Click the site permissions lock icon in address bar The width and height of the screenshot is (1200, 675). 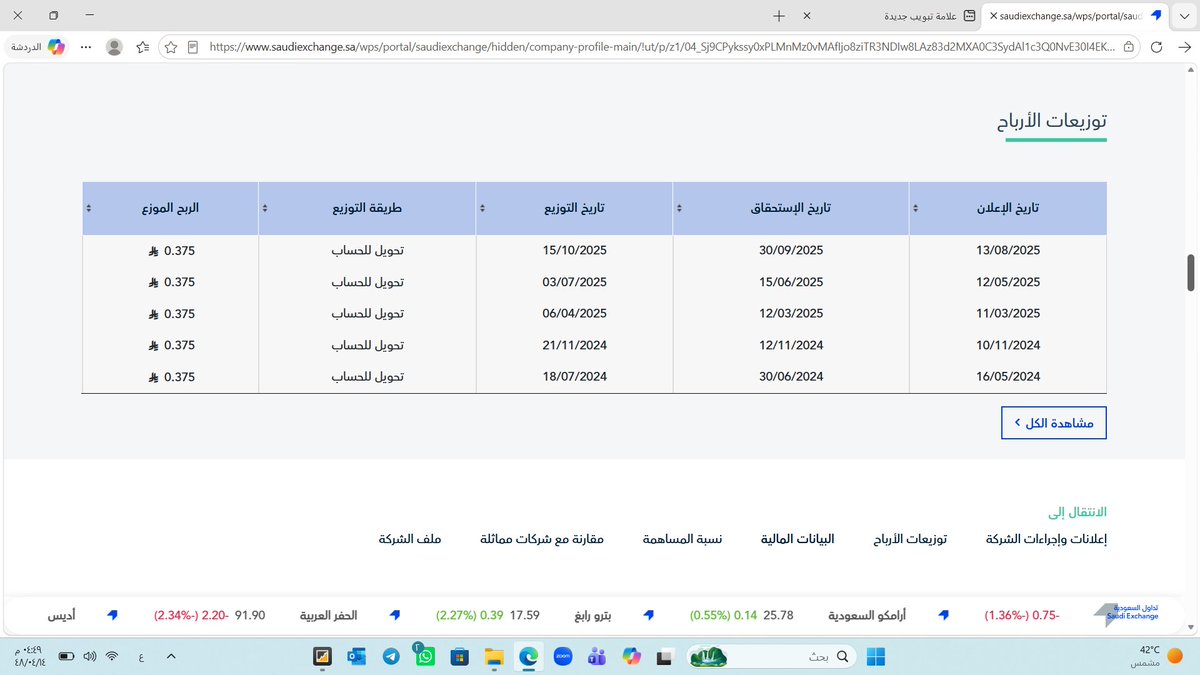pyautogui.click(x=1129, y=46)
